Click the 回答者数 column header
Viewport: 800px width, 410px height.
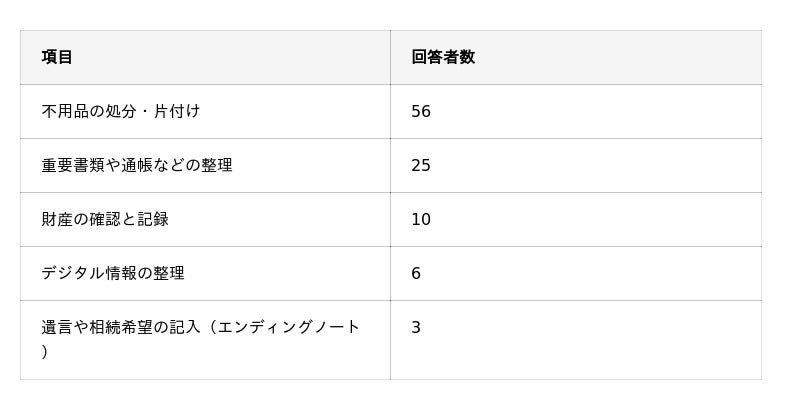click(443, 57)
